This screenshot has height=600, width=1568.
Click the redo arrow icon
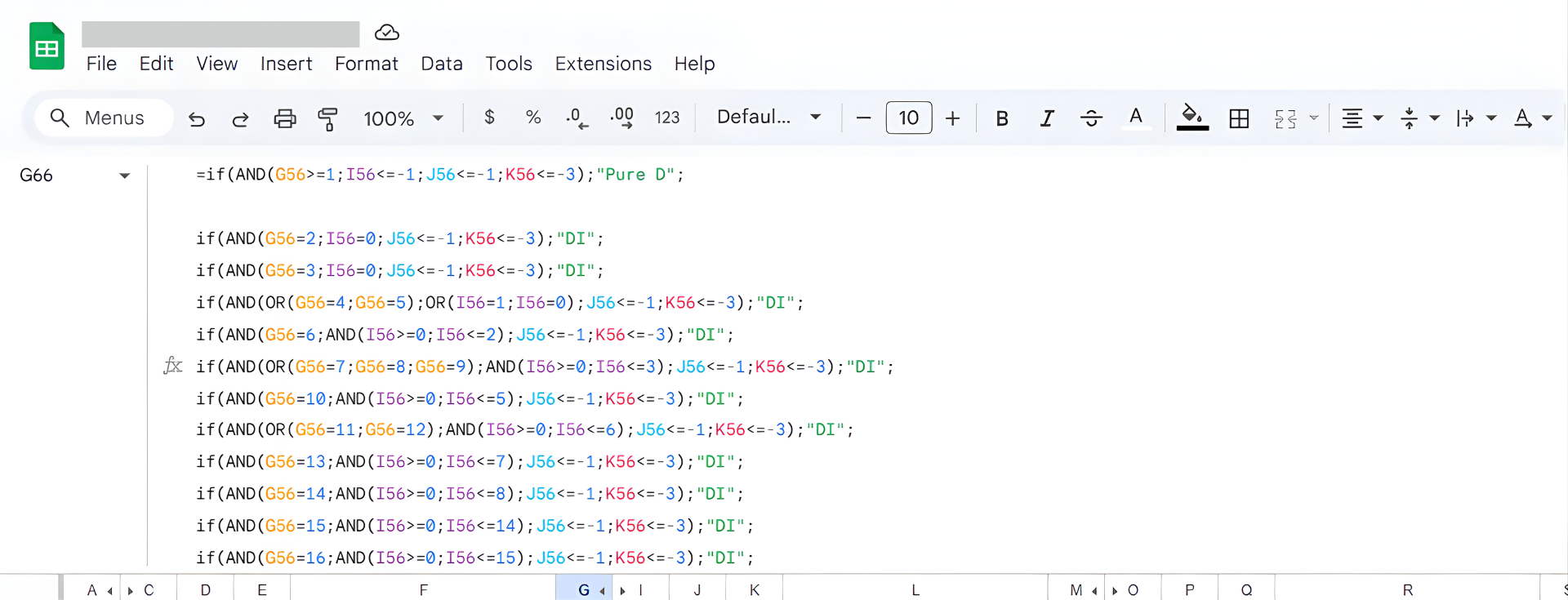click(240, 119)
